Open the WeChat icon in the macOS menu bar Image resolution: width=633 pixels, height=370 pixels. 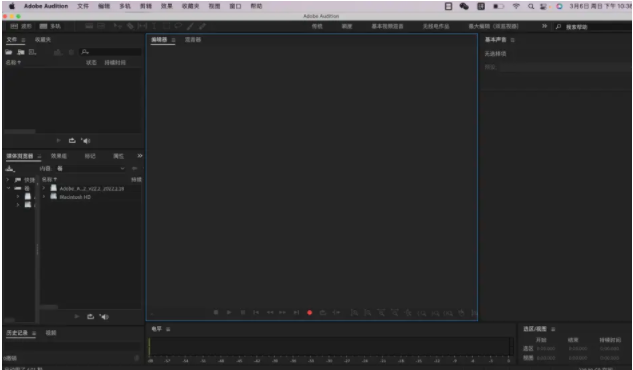coord(464,6)
